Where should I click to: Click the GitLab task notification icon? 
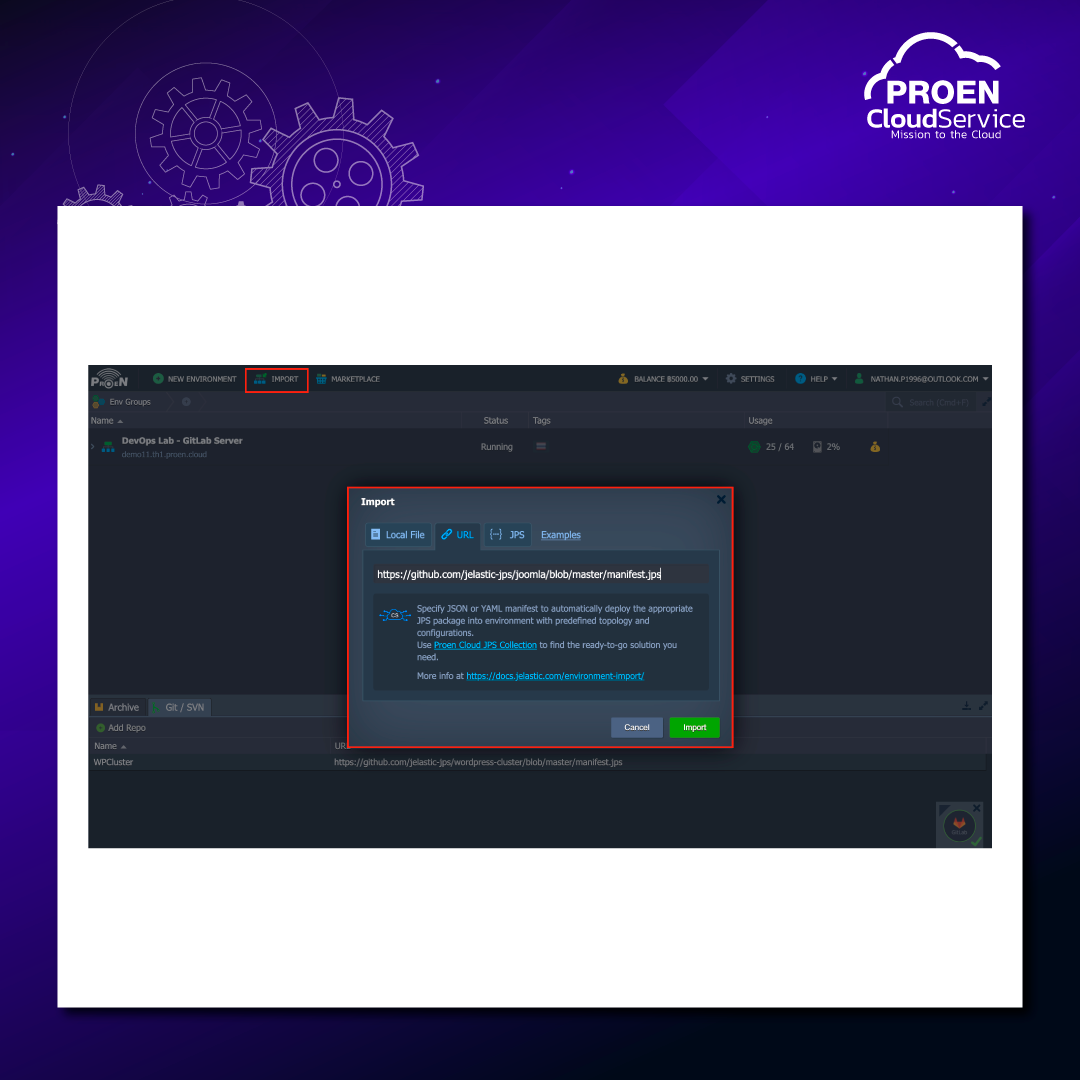(959, 825)
